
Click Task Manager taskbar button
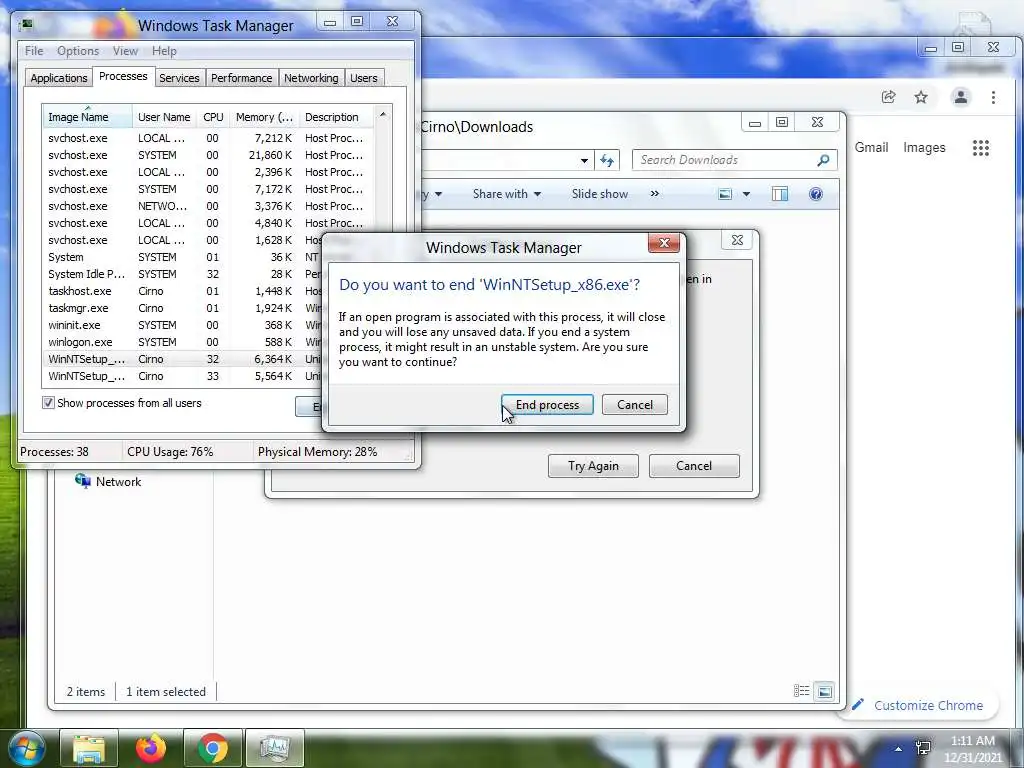(x=275, y=748)
